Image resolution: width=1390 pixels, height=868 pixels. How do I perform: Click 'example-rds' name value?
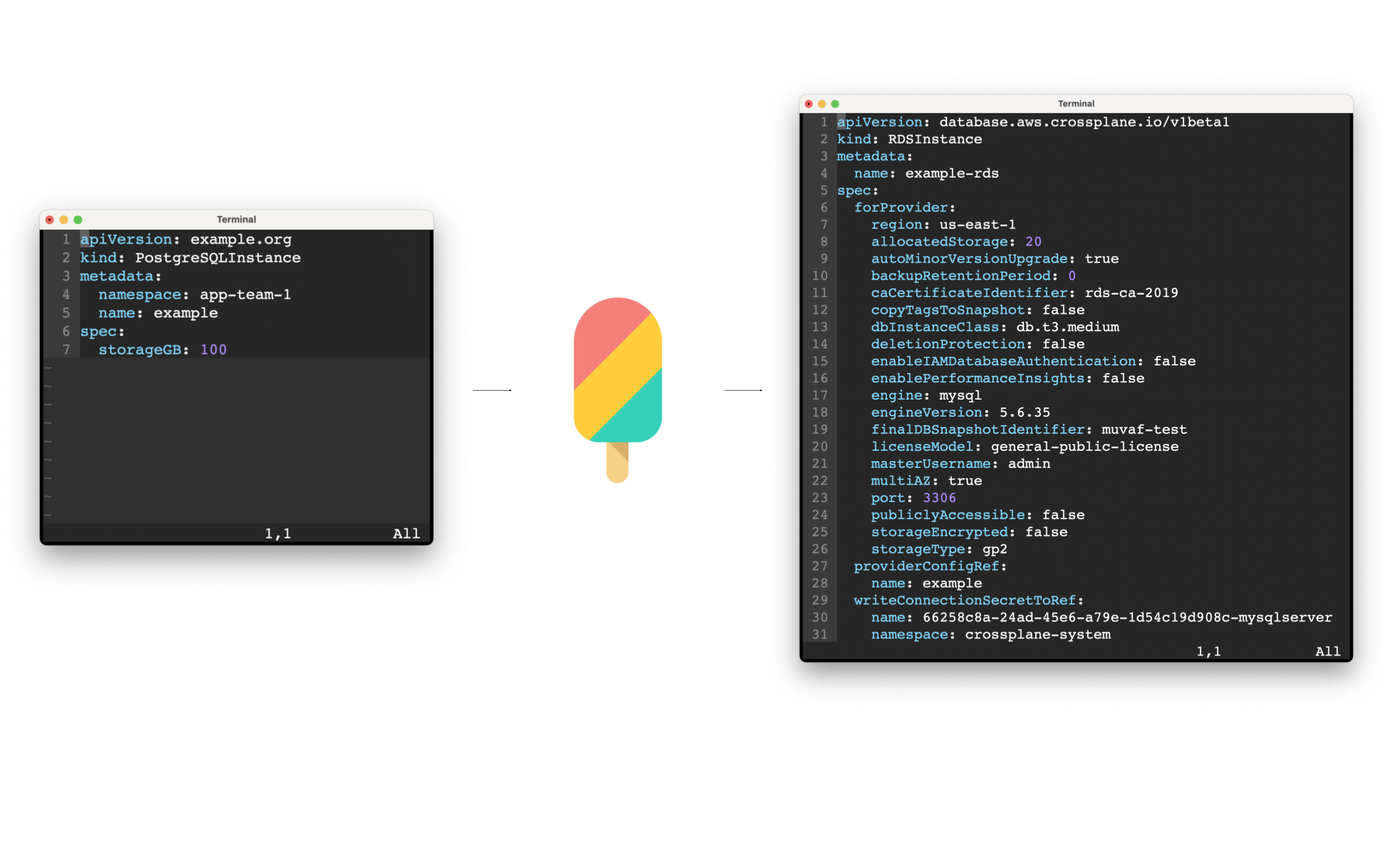[952, 173]
